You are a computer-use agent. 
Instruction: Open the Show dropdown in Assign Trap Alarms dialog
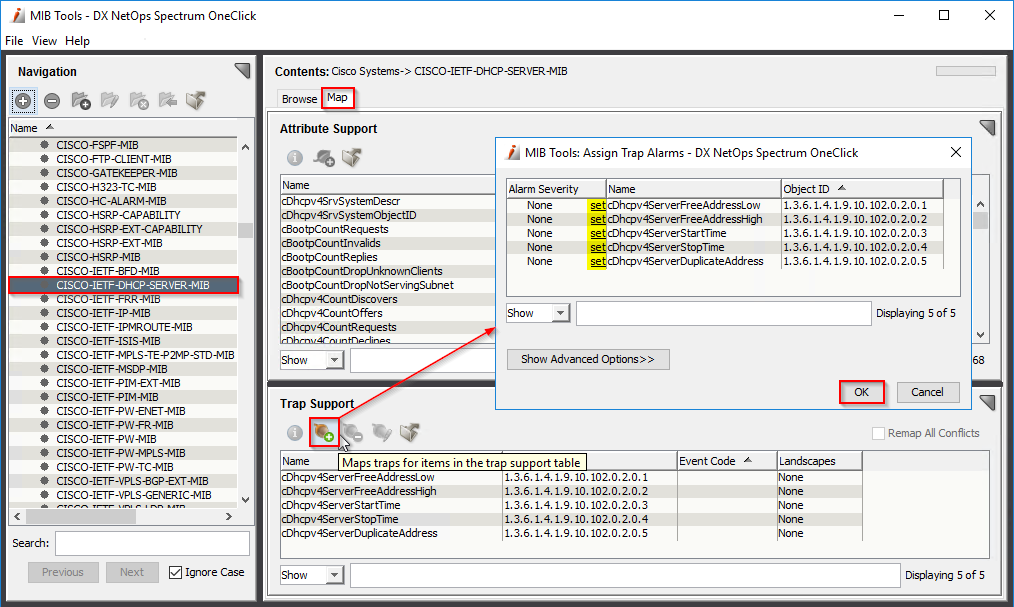[537, 313]
